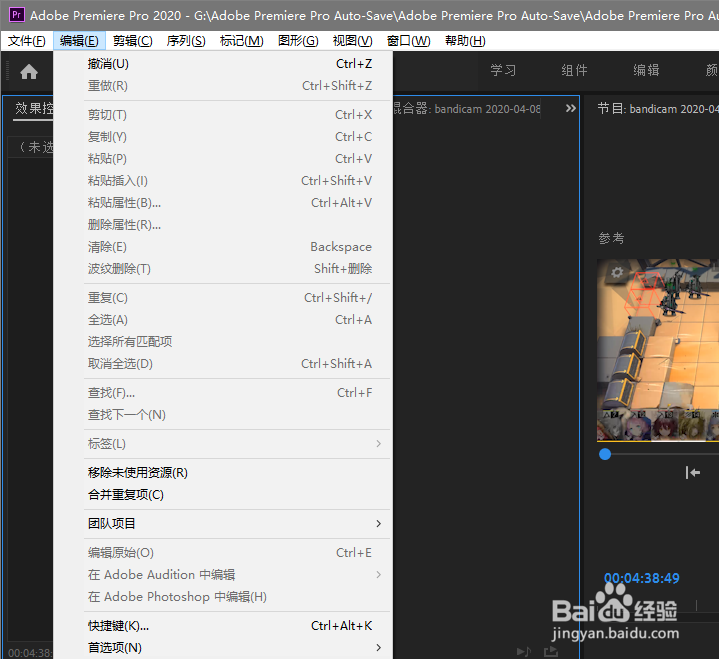Click the program timecode 00:04:38:49
The height and width of the screenshot is (659, 719).
(x=642, y=578)
